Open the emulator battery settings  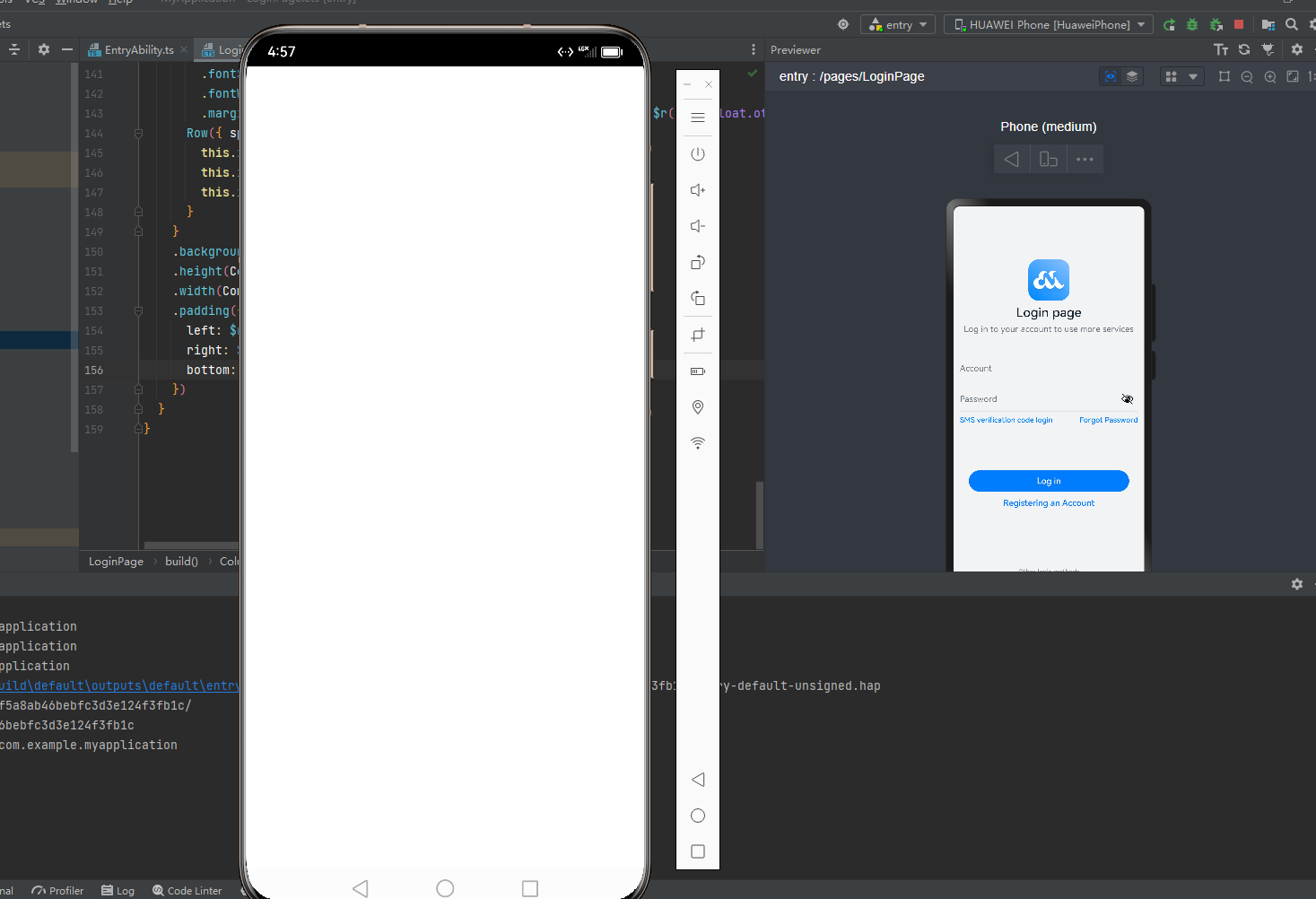coord(698,371)
